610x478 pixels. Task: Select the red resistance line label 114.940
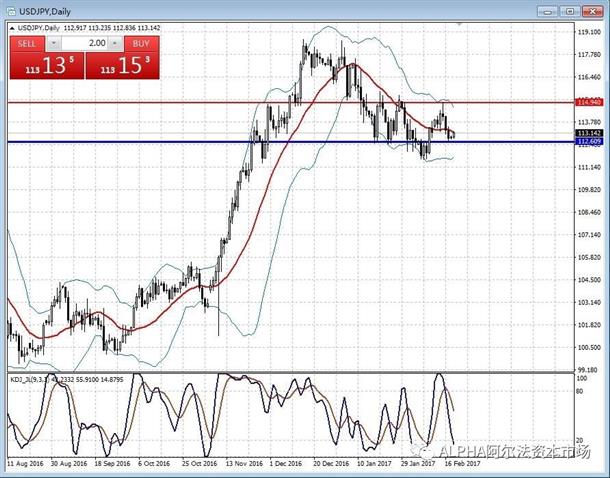tap(589, 102)
